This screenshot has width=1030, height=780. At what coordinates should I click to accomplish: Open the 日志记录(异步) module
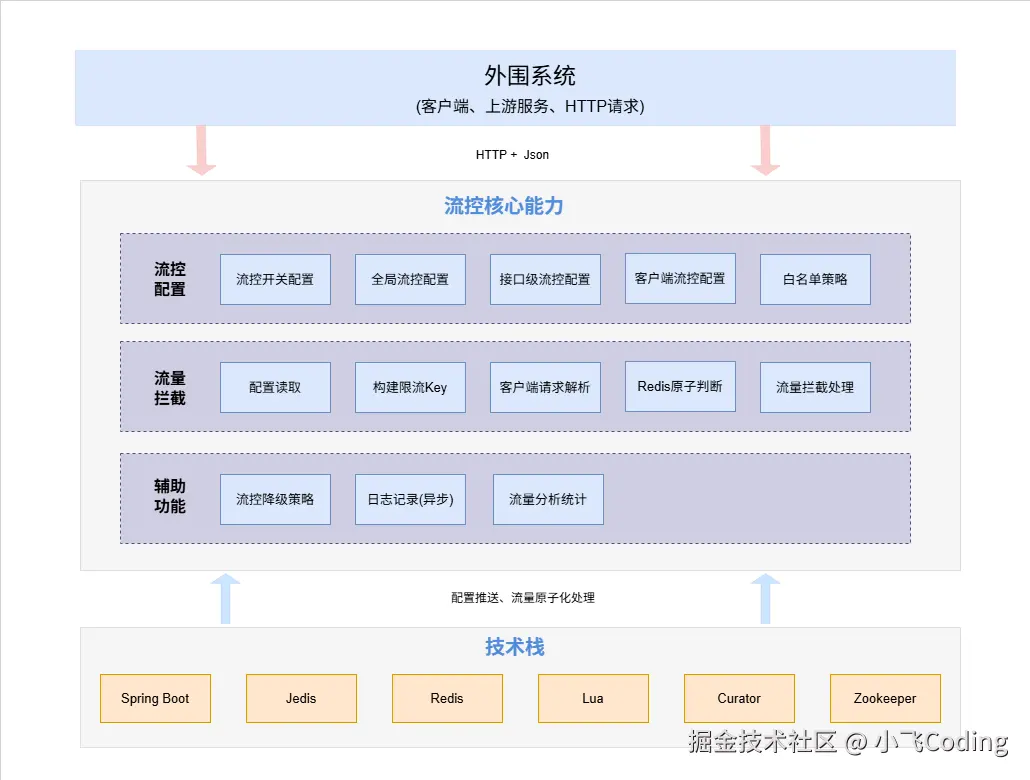click(x=410, y=499)
